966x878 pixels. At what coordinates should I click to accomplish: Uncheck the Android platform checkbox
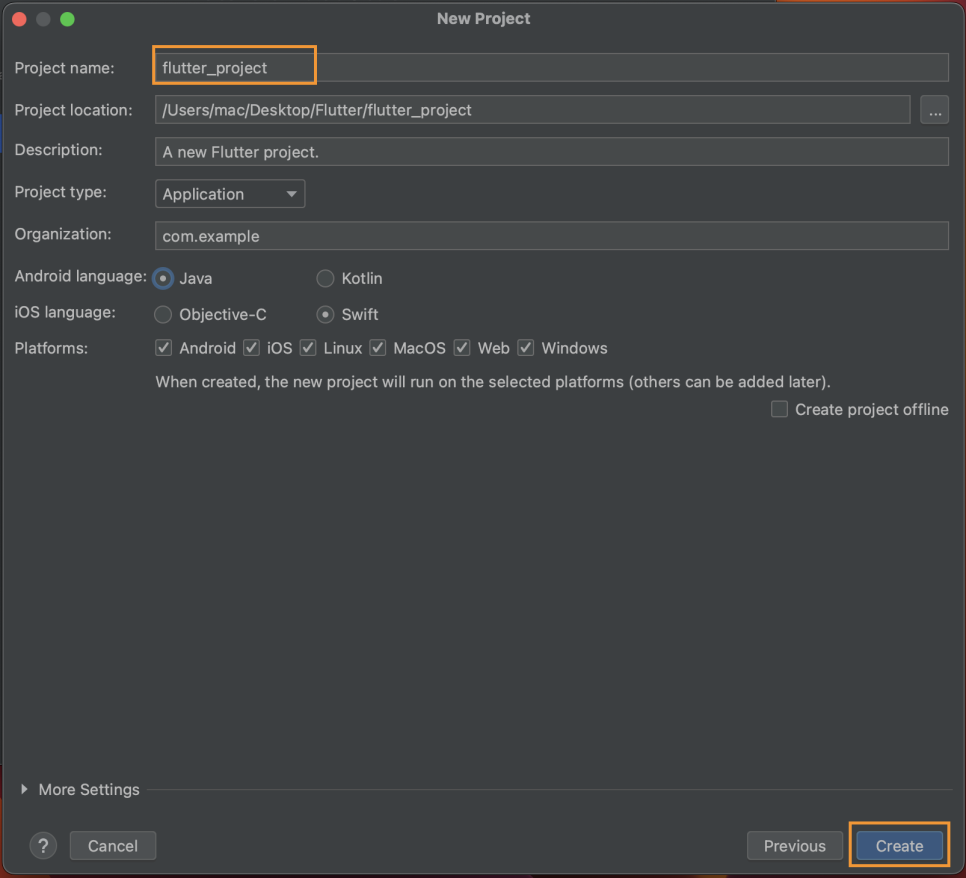[163, 348]
